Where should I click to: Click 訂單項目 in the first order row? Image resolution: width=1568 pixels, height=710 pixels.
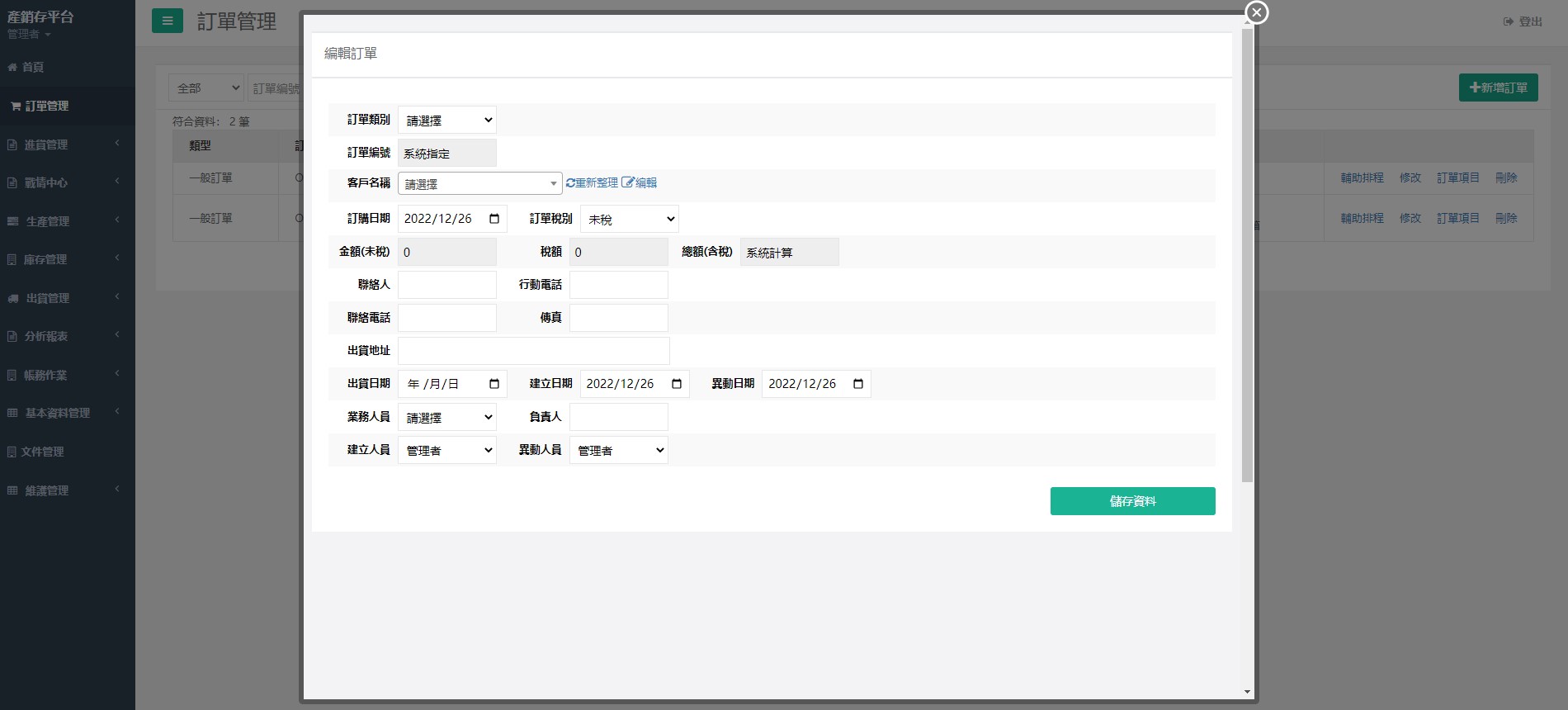coord(1458,177)
